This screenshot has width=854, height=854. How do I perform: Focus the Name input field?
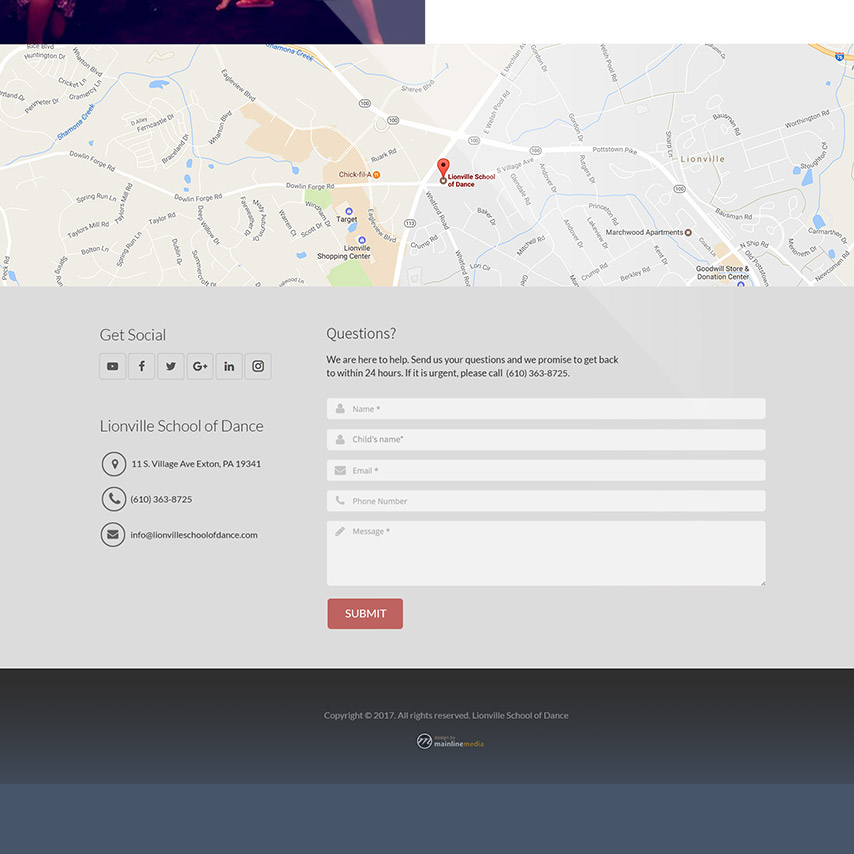click(x=546, y=409)
